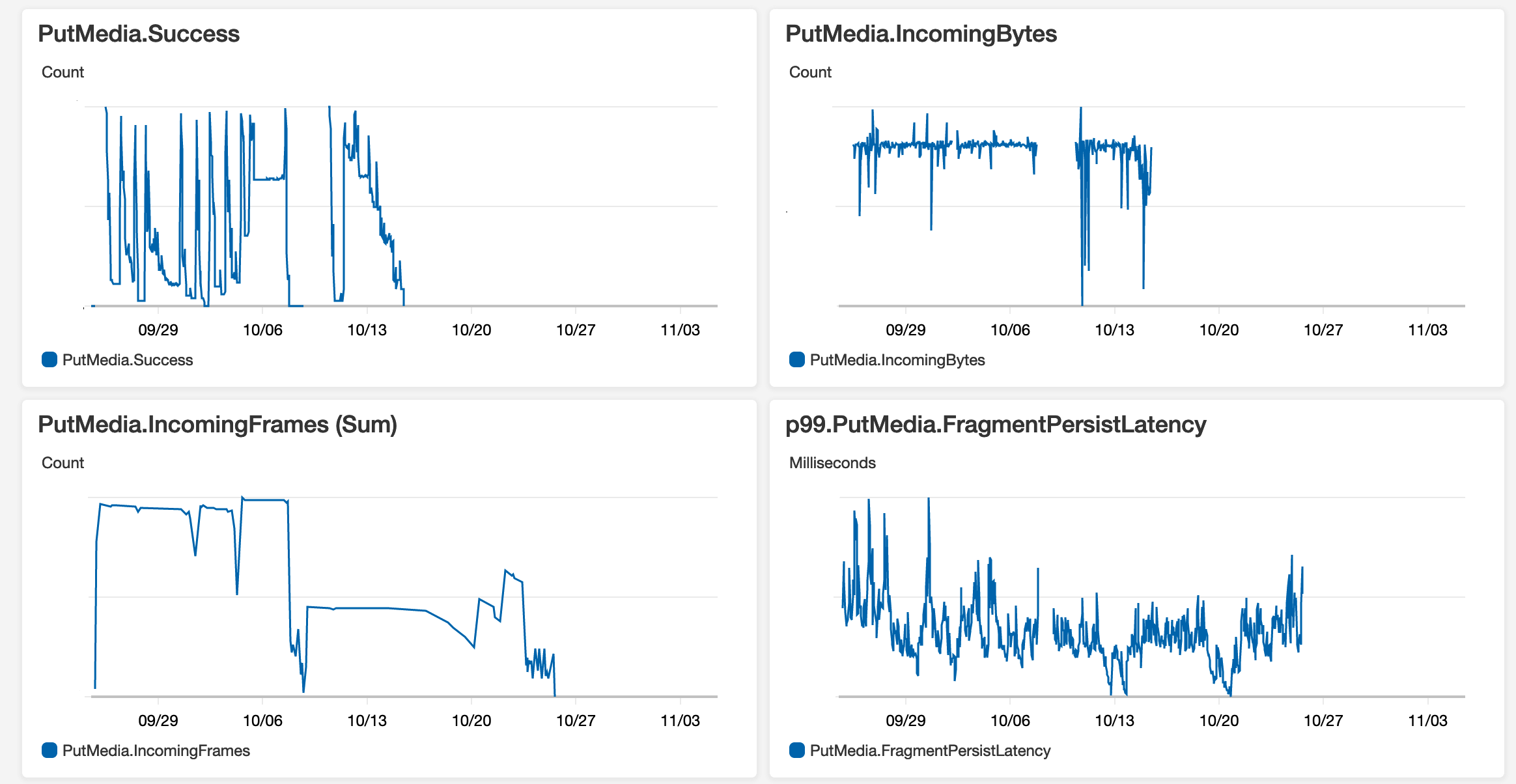Open the PutMedia.IncomingFrames (Sum) widget title
The image size is (1516, 784).
click(x=218, y=425)
